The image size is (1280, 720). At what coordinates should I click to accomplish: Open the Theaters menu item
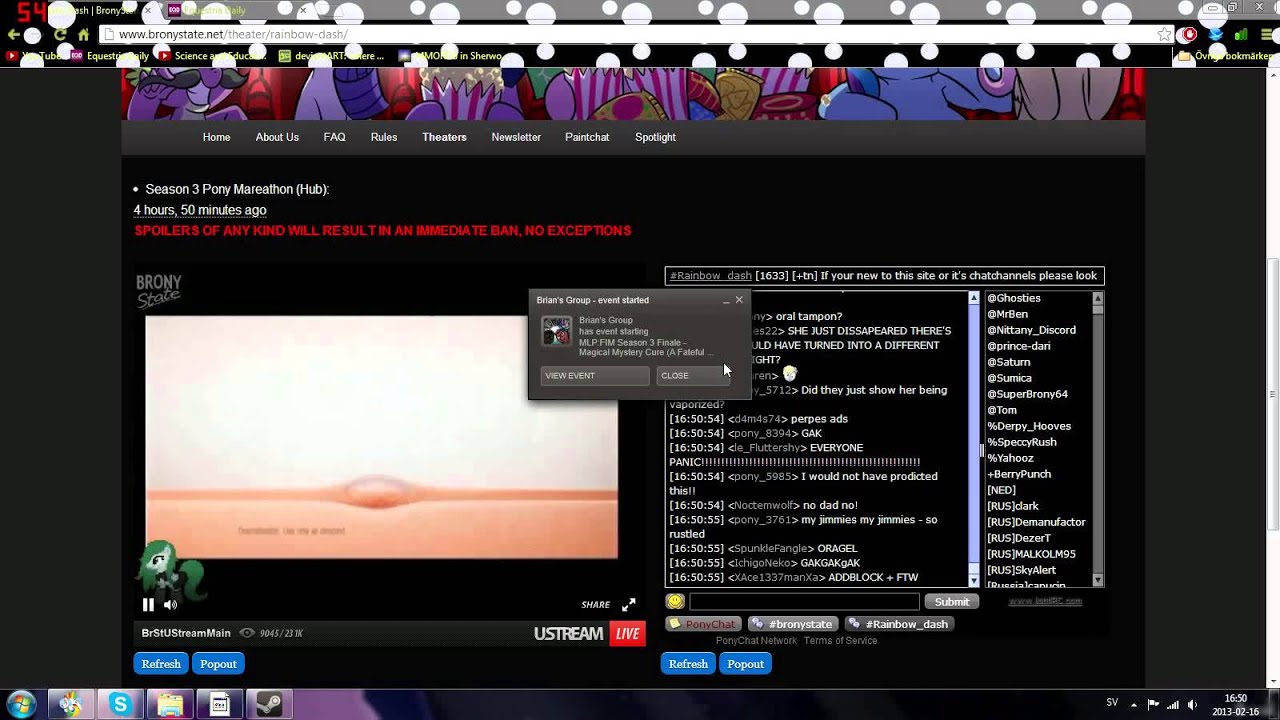(x=444, y=137)
